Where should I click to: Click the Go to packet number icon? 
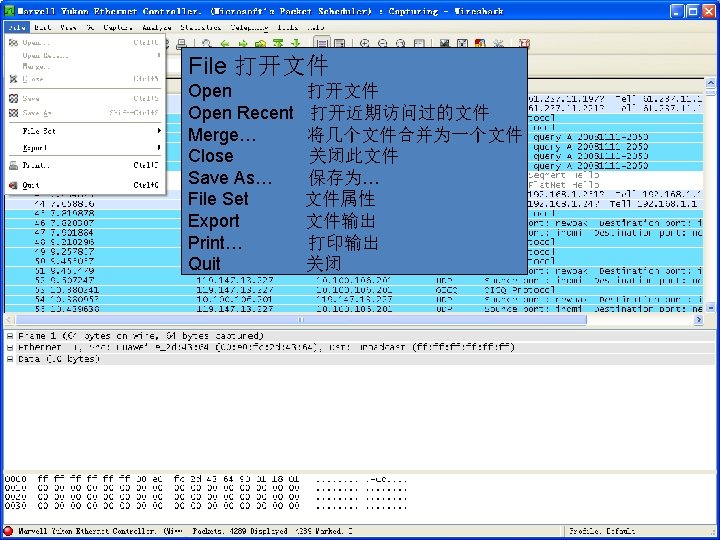[x=260, y=44]
